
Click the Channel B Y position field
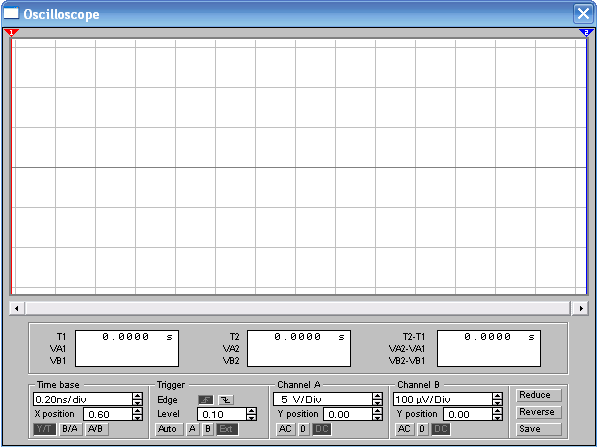[468, 414]
